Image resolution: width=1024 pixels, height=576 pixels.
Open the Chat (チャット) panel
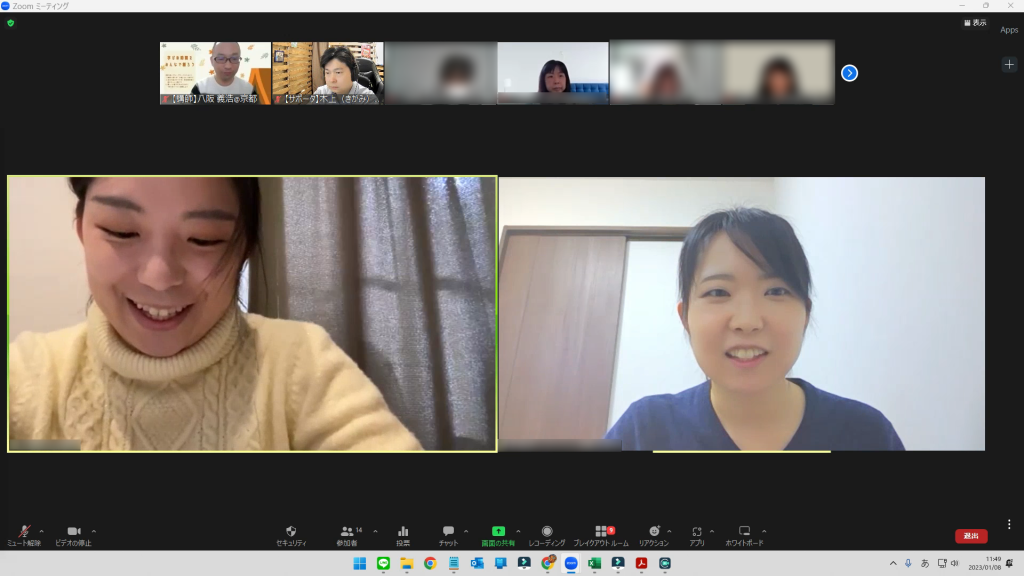coord(448,531)
